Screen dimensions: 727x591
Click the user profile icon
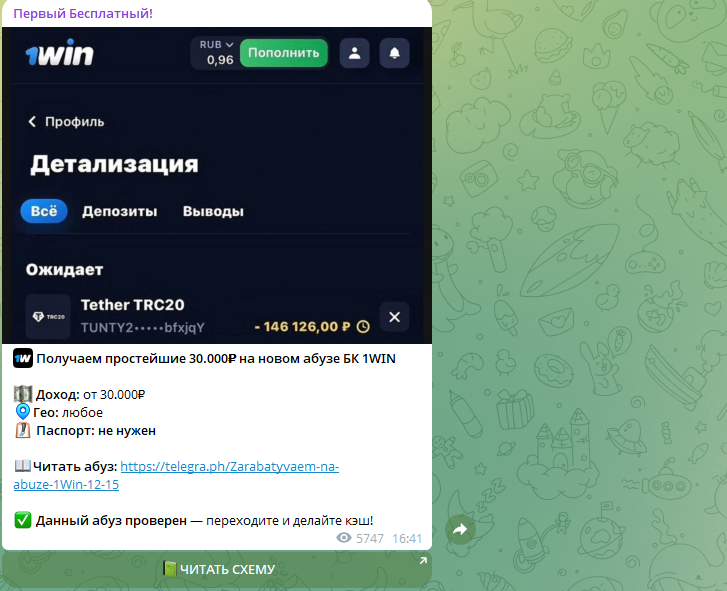click(355, 53)
